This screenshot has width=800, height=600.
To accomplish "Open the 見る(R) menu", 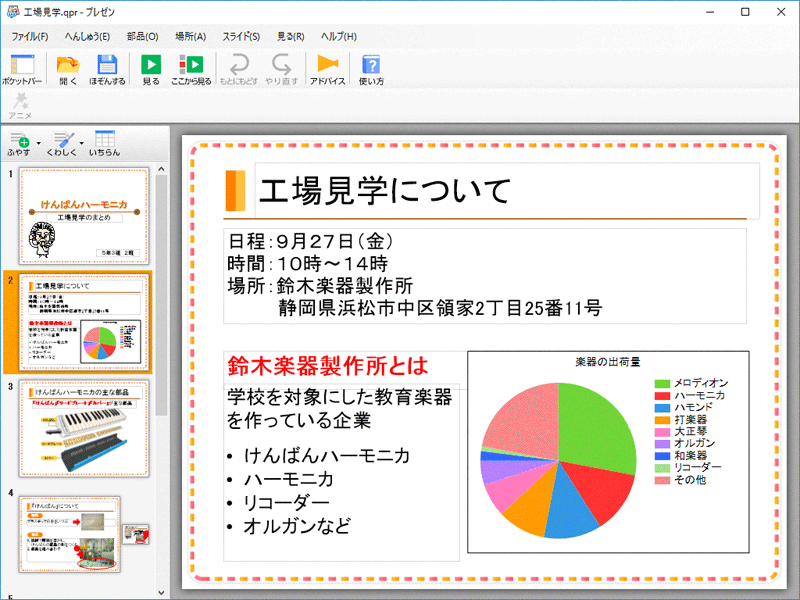I will [x=290, y=37].
